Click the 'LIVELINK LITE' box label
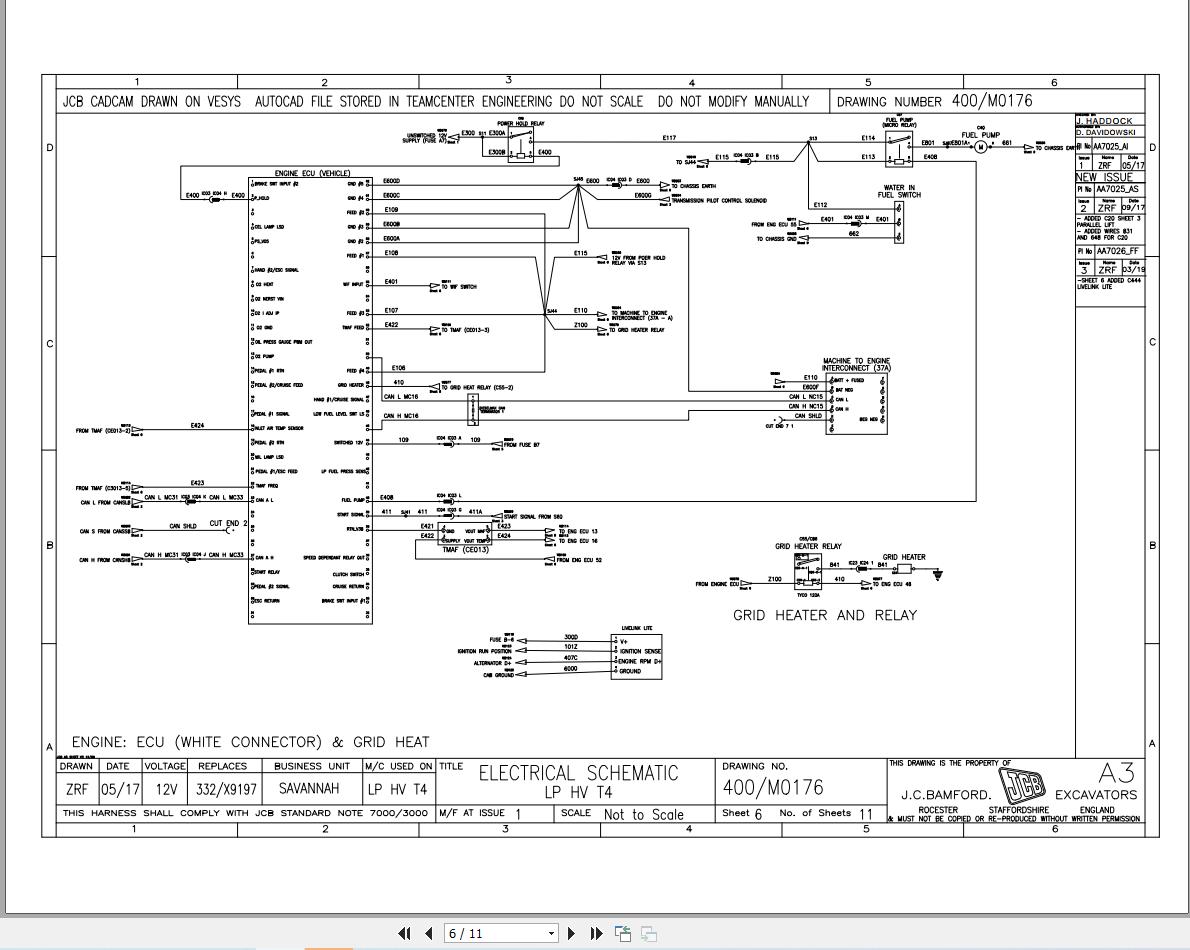This screenshot has height=950, width=1190. click(x=637, y=628)
